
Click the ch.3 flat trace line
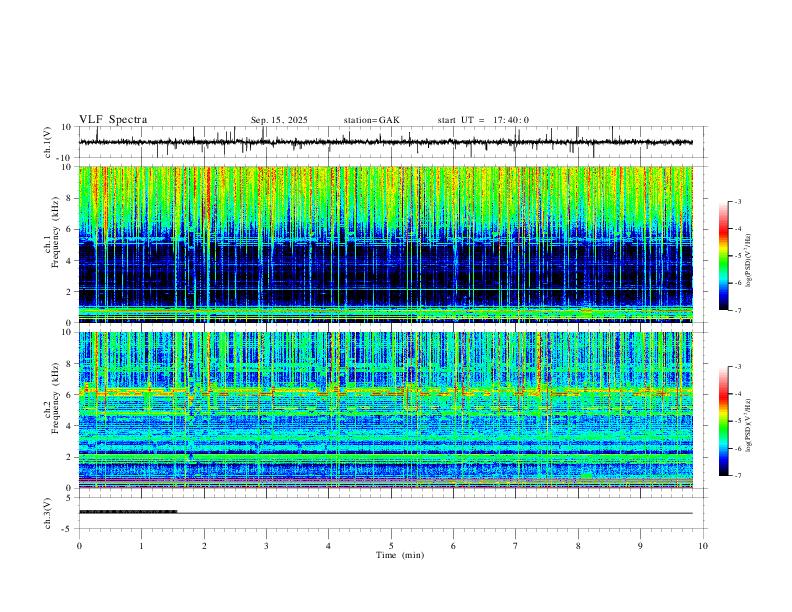click(386, 513)
